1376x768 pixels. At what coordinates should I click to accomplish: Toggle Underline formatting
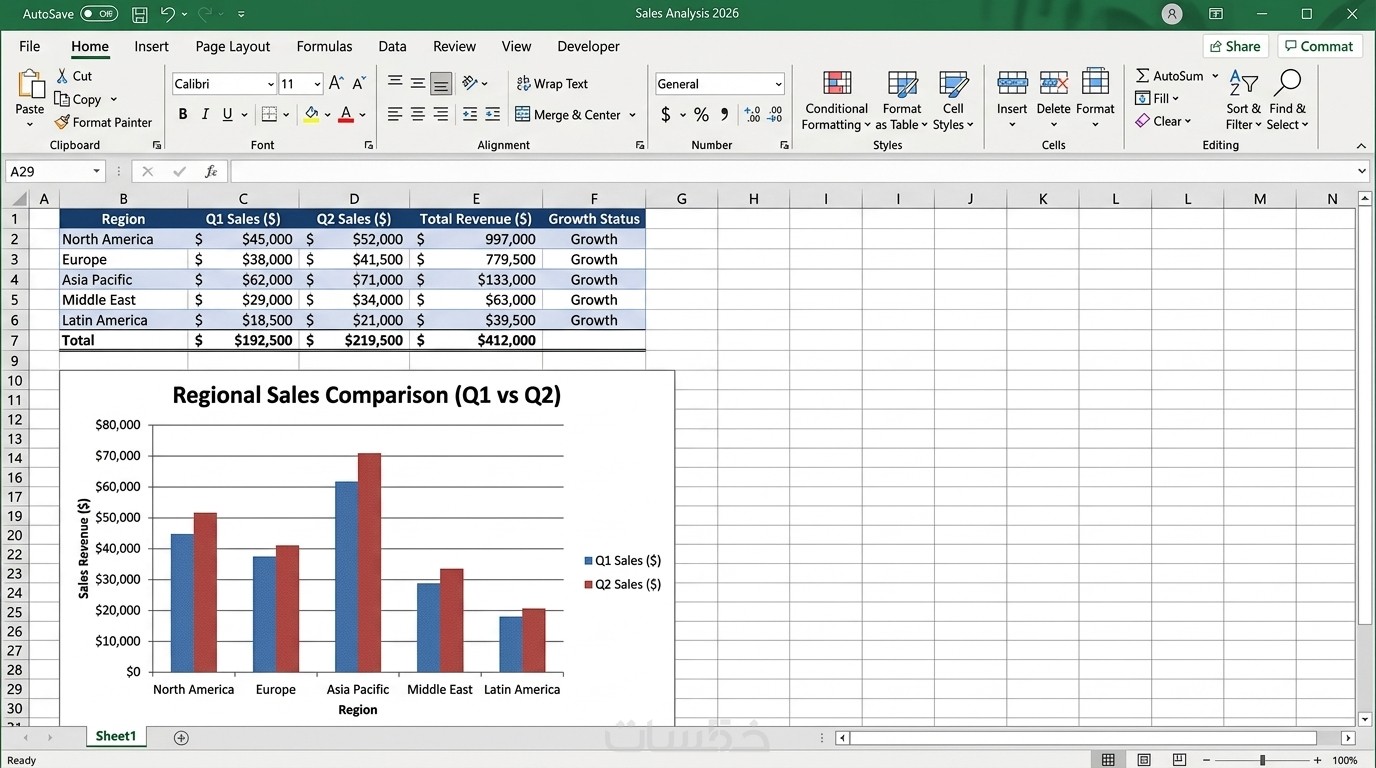tap(228, 115)
